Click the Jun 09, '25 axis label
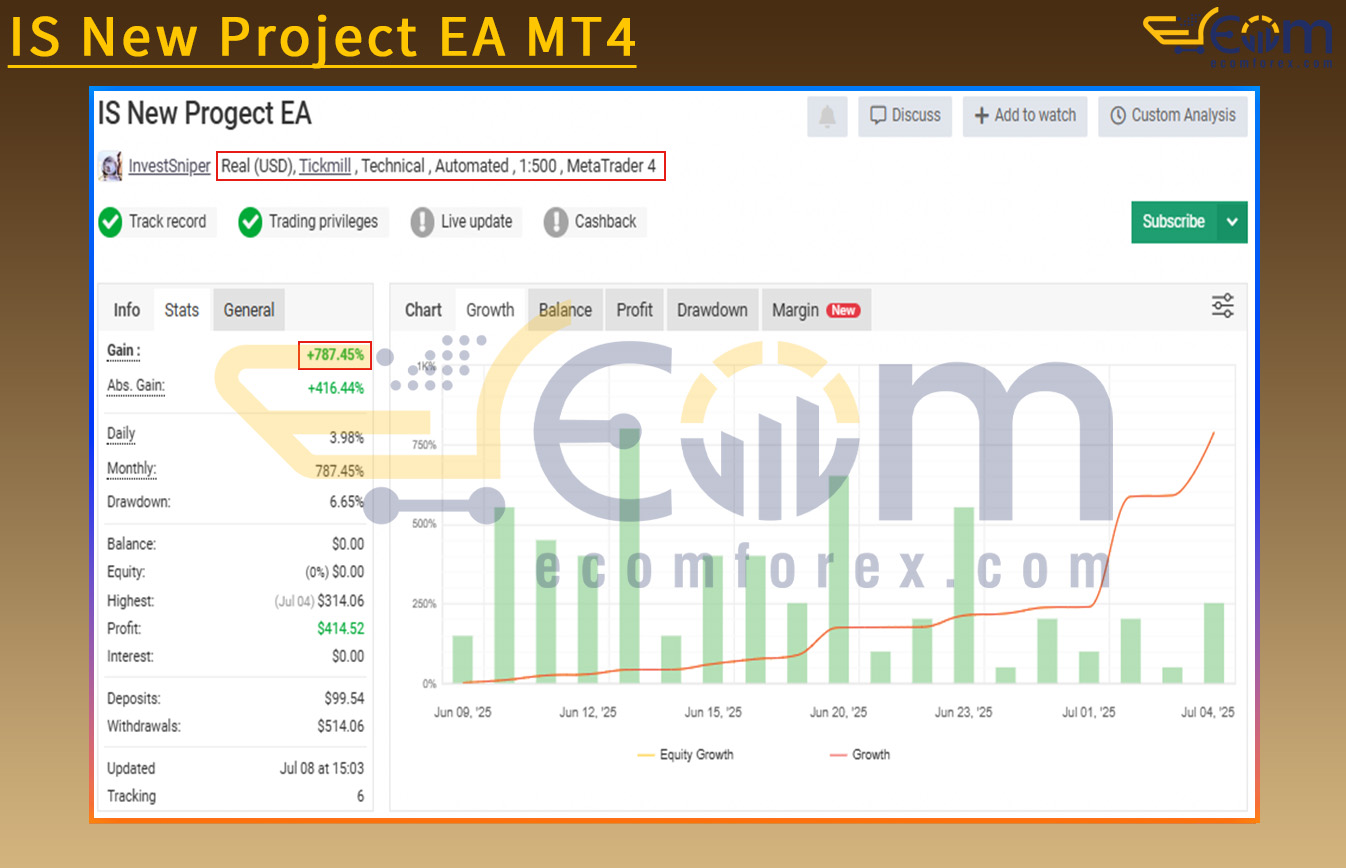Screen dimensions: 1346x868 point(463,713)
